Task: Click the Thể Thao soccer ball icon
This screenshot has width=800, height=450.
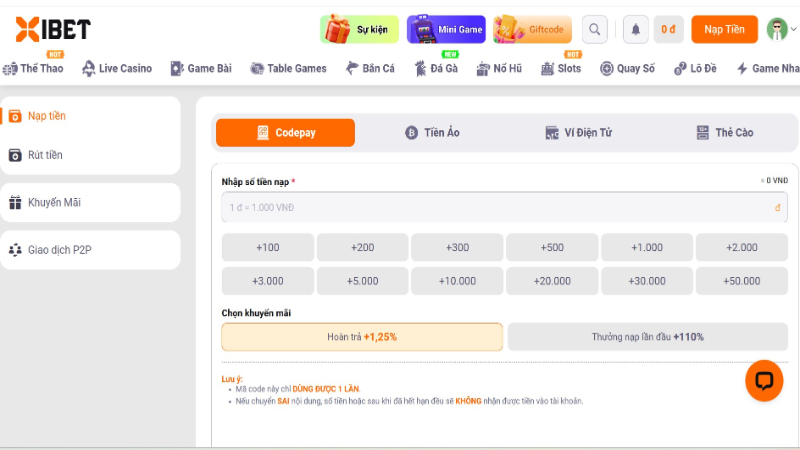Action: pos(10,69)
